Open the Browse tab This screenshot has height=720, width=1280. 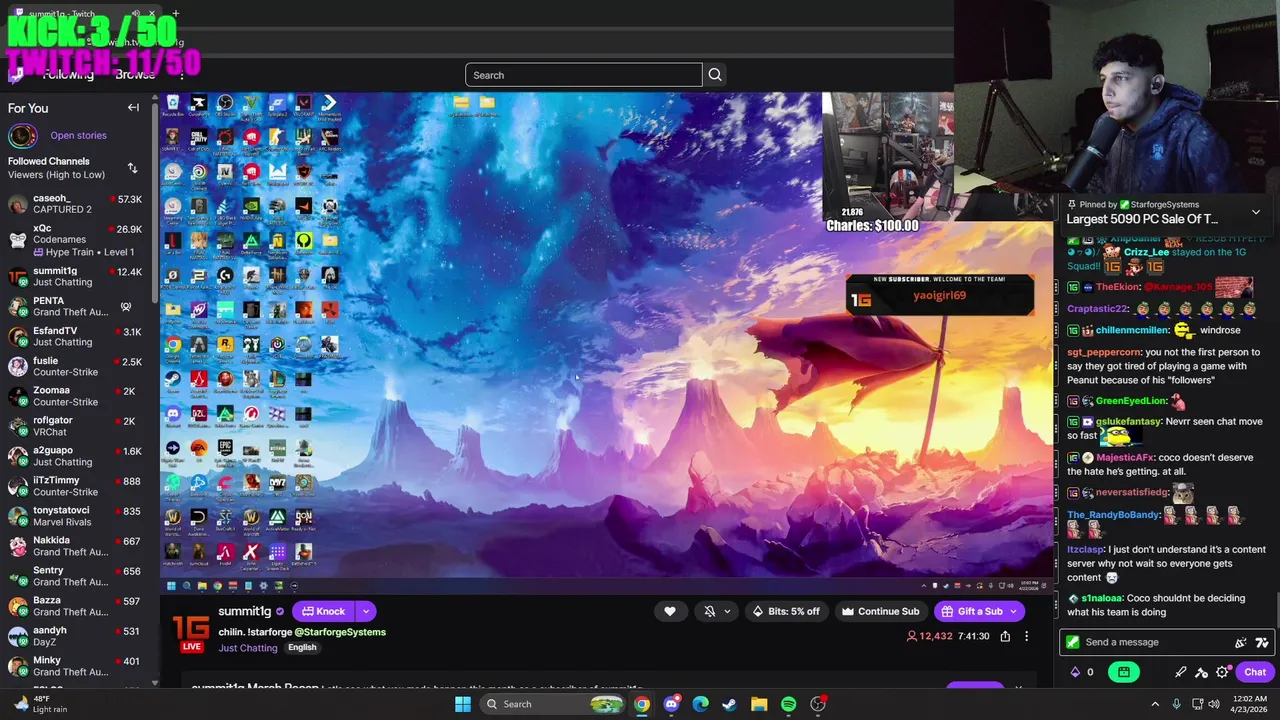(x=135, y=75)
